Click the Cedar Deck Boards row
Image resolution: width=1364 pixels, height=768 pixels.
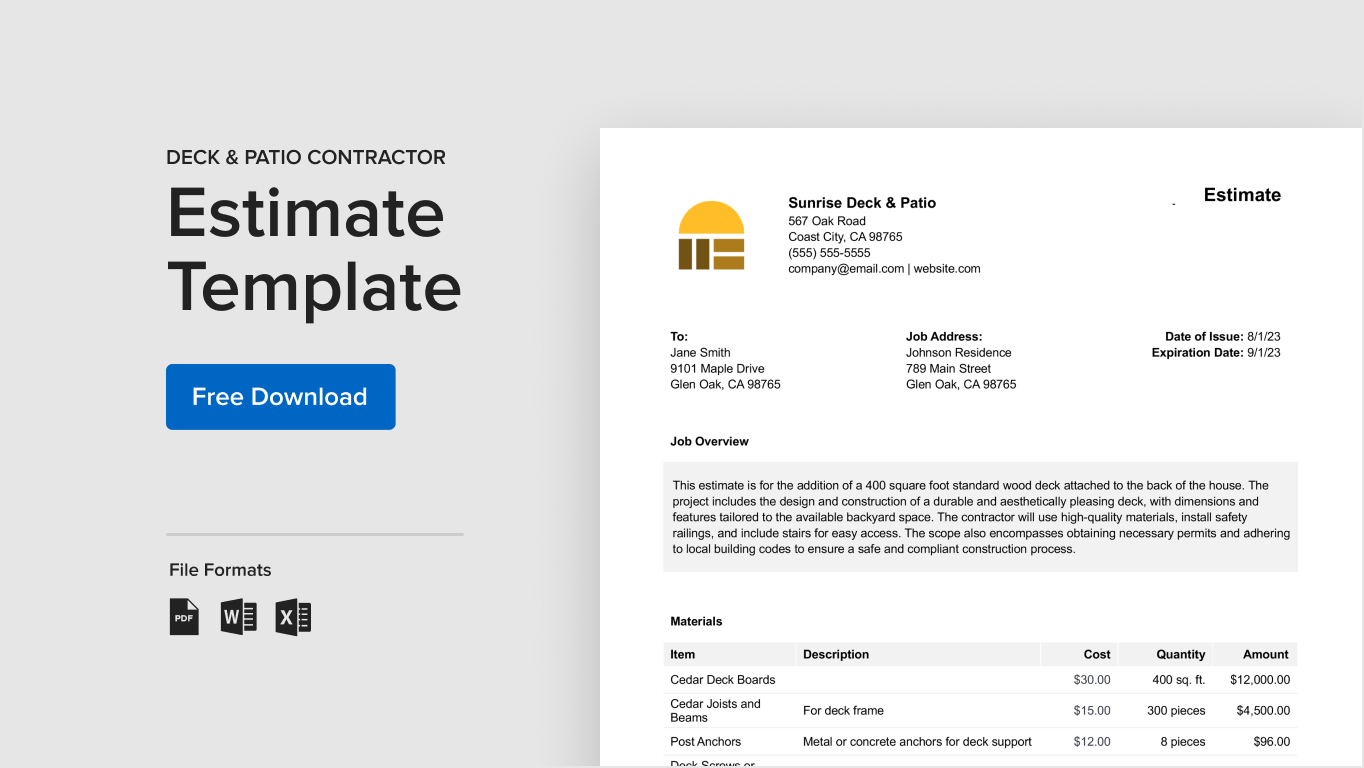click(x=722, y=679)
